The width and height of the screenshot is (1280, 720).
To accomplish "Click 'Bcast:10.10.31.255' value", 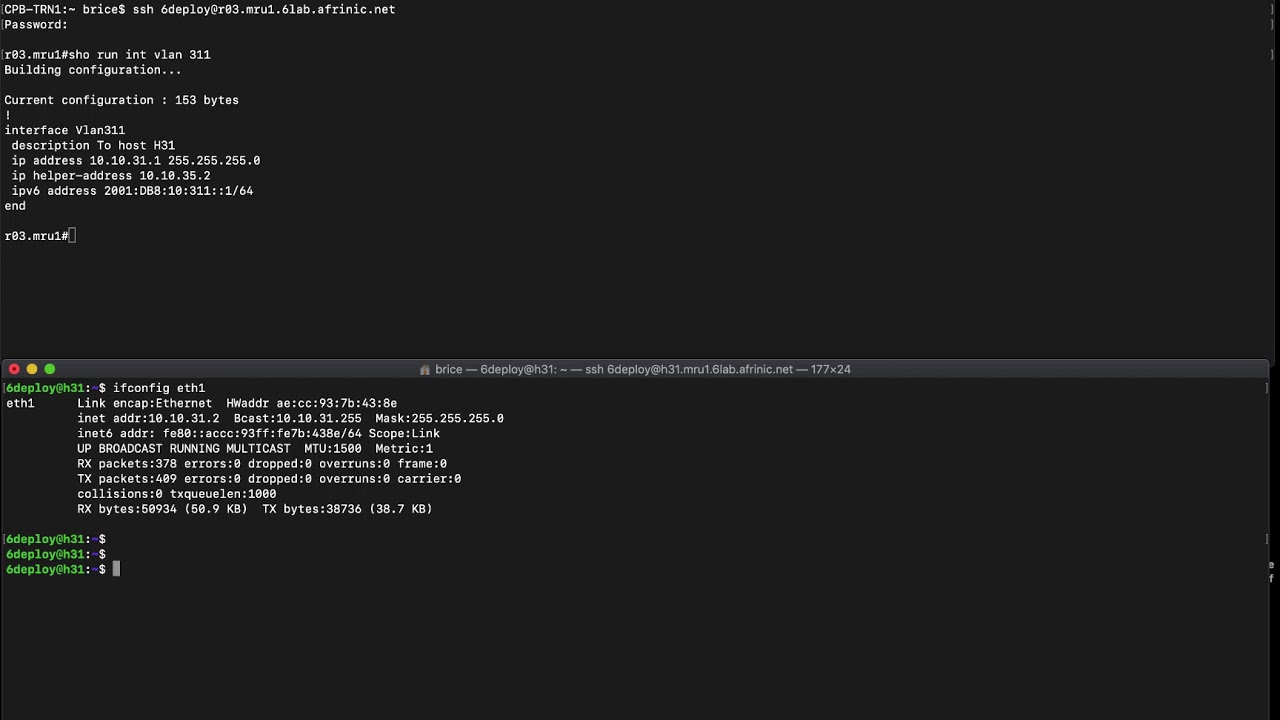I will click(x=298, y=418).
